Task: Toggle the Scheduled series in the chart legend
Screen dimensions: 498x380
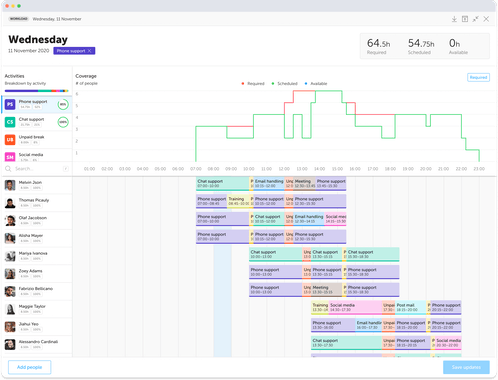Action: [x=284, y=84]
